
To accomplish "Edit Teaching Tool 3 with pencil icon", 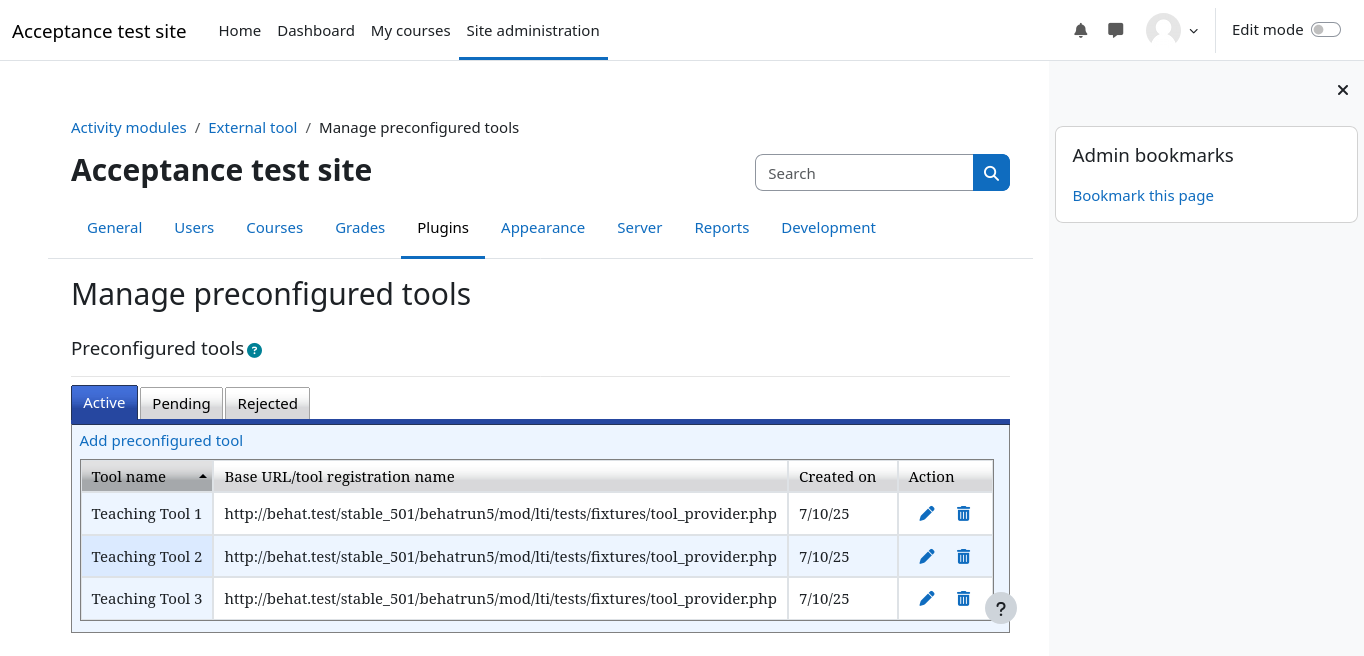I will (x=927, y=599).
